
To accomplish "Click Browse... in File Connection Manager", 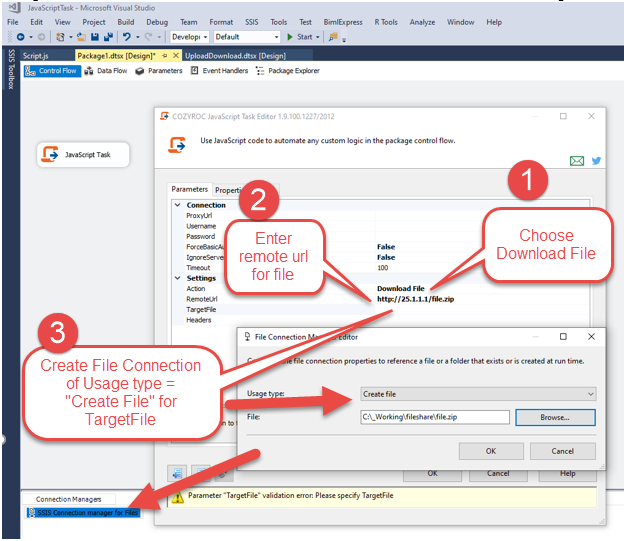I will pyautogui.click(x=555, y=418).
